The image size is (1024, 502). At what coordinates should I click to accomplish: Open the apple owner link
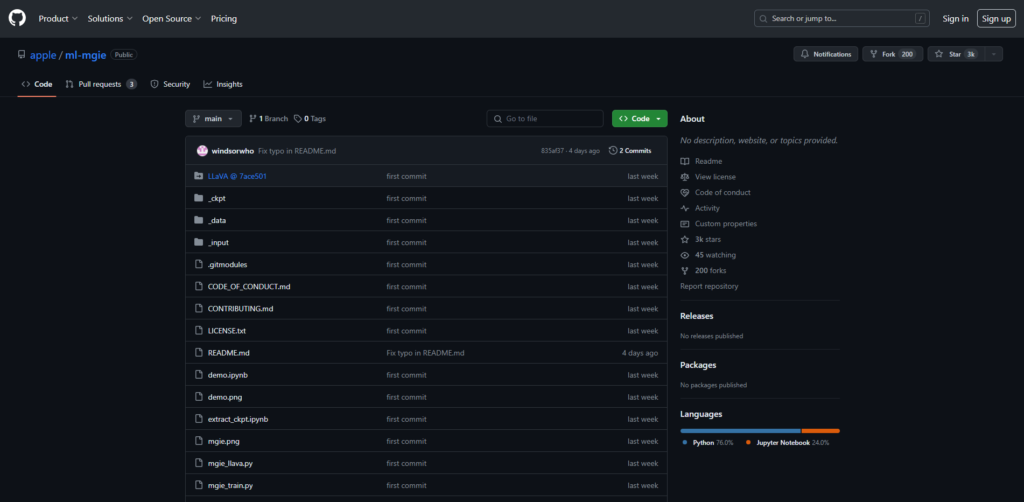pyautogui.click(x=43, y=55)
